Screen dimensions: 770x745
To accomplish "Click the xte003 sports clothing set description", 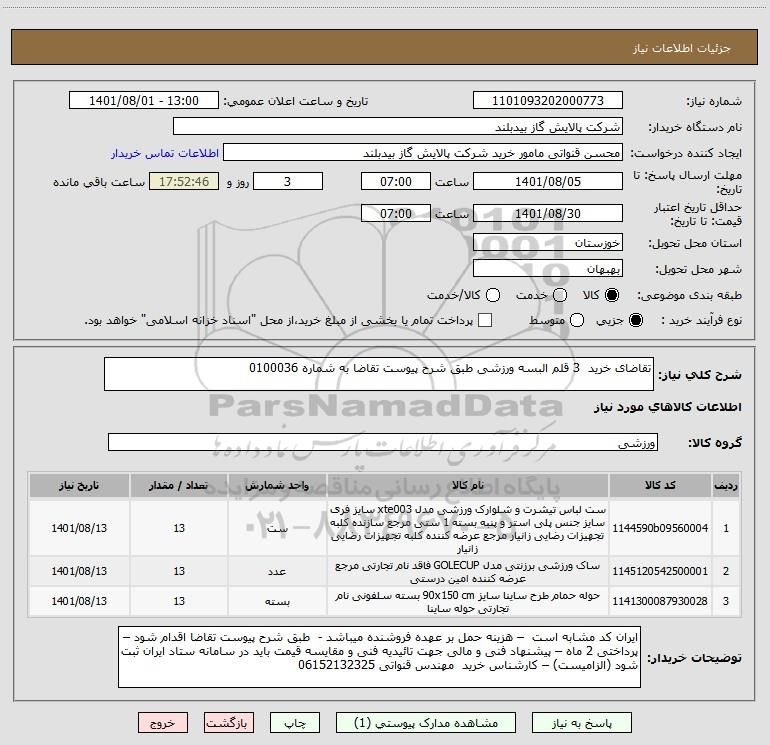I will tap(468, 528).
